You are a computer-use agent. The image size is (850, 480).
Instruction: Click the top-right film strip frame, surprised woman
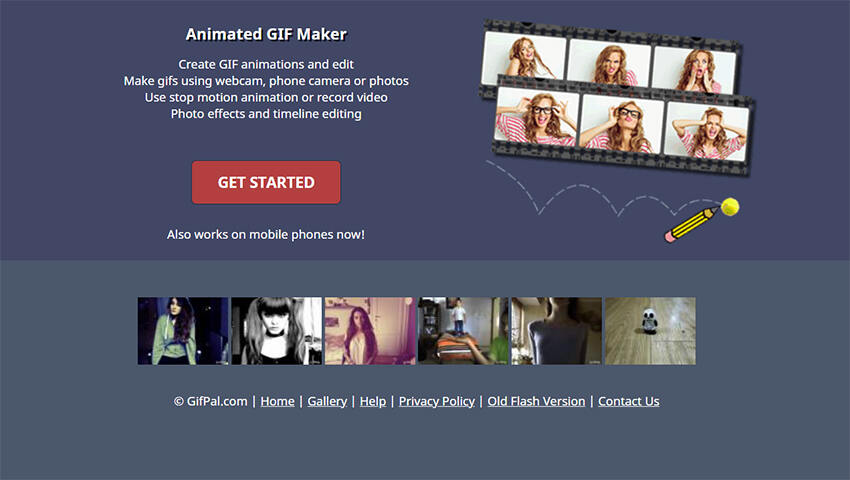(694, 71)
